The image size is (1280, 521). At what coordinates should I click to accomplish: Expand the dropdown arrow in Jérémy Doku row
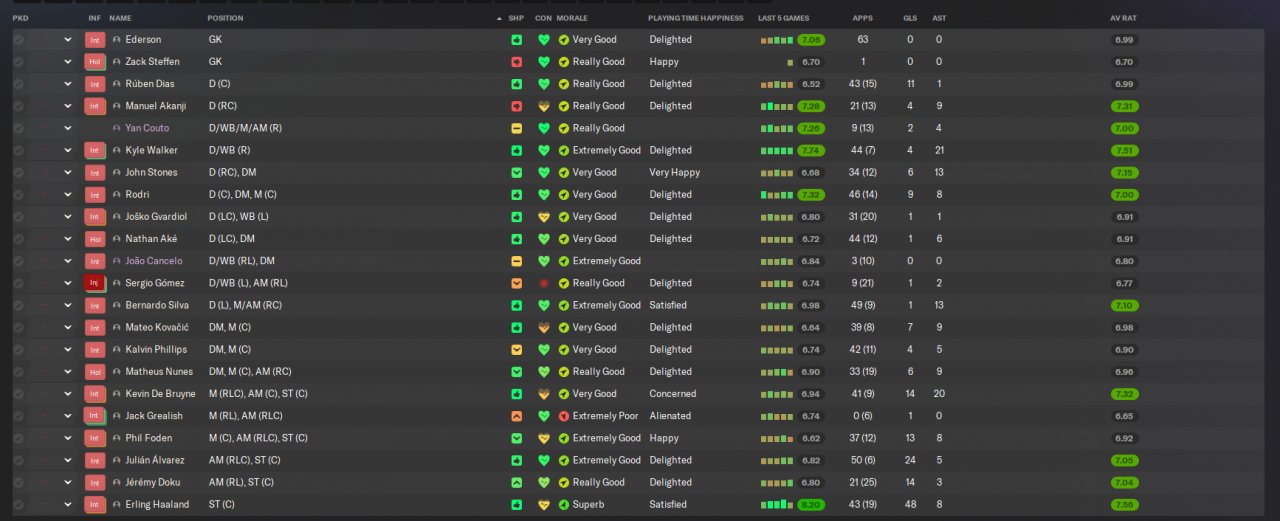tap(68, 482)
